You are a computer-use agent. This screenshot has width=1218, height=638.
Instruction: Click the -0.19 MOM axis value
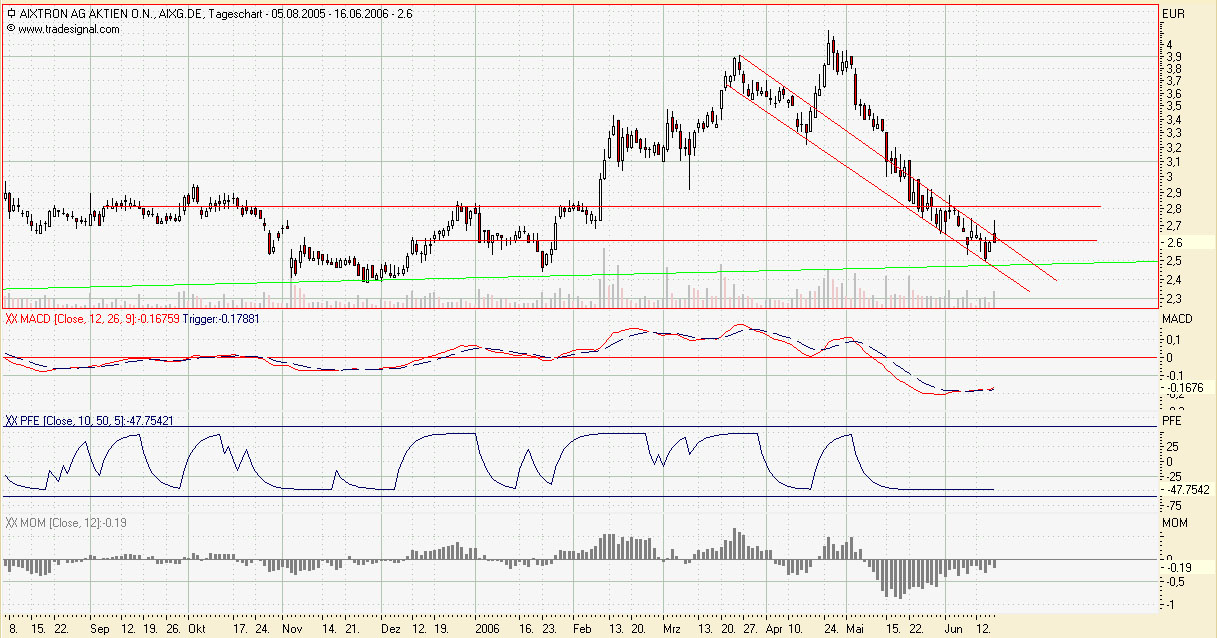click(1178, 567)
